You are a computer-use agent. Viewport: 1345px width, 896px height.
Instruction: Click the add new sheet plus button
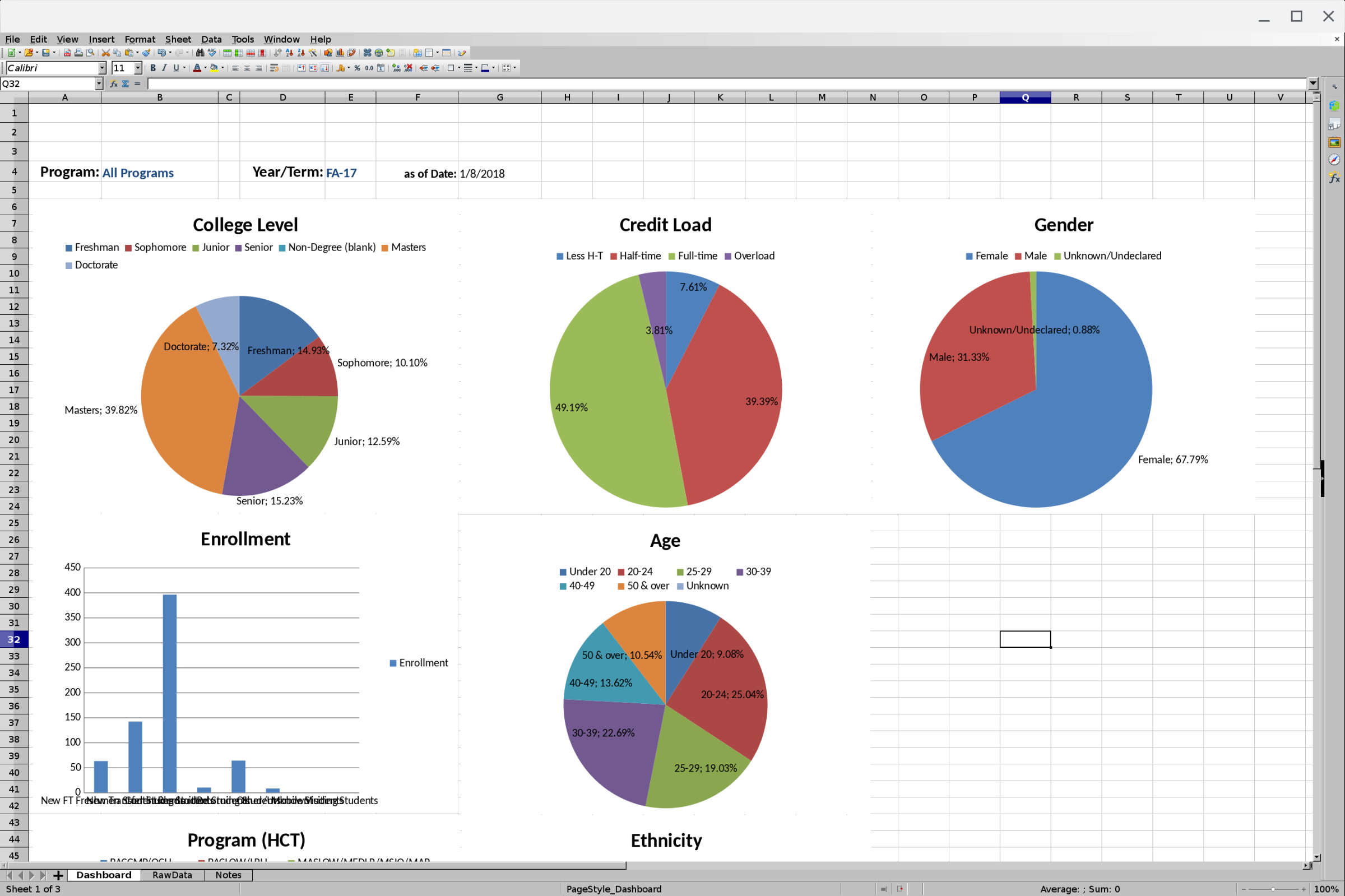[58, 875]
